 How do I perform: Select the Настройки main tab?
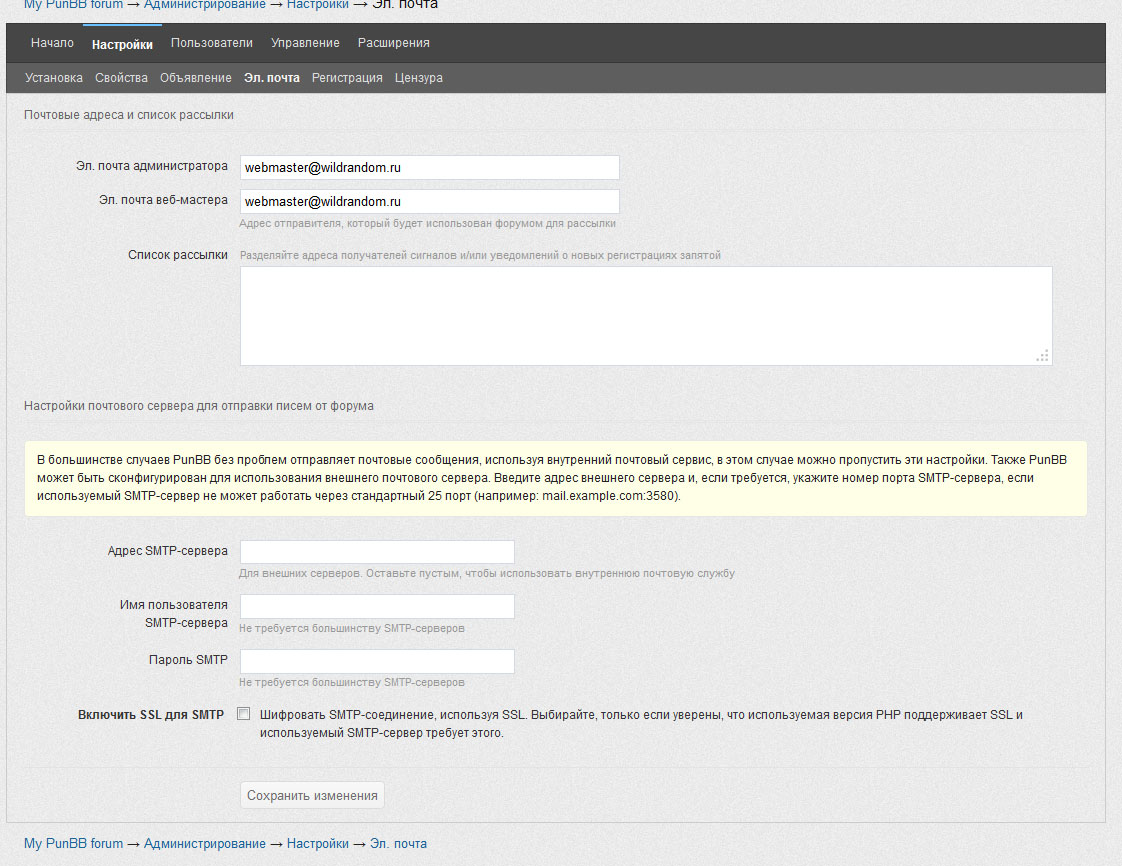[x=122, y=44]
